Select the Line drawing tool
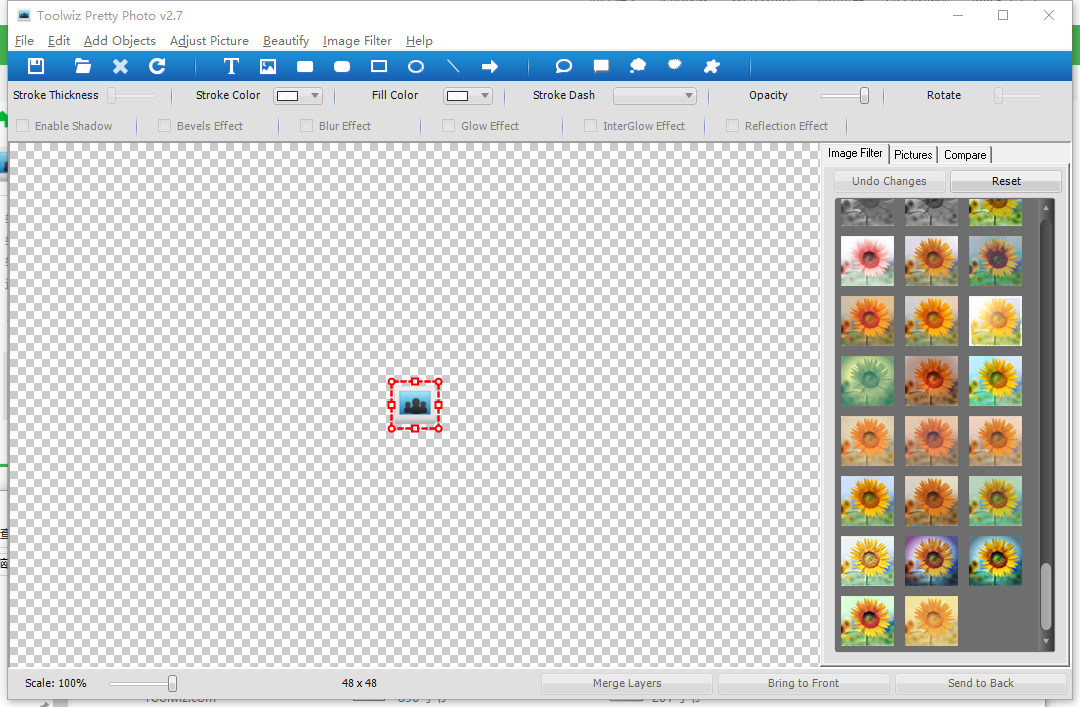Viewport: 1080px width, 707px height. tap(452, 66)
